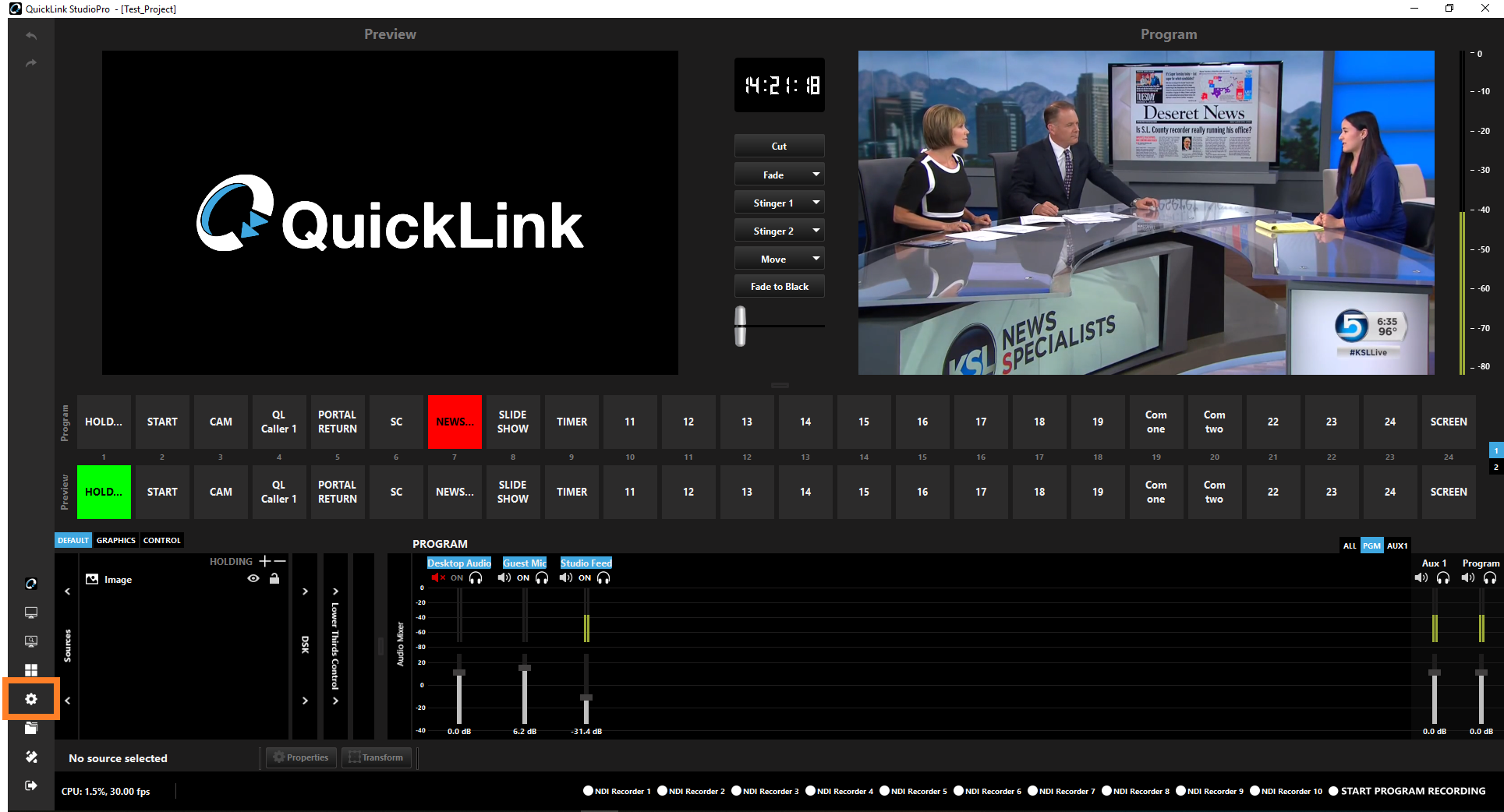This screenshot has height=812, width=1504.
Task: Select the ALL audio mixer tab
Action: coord(1350,545)
